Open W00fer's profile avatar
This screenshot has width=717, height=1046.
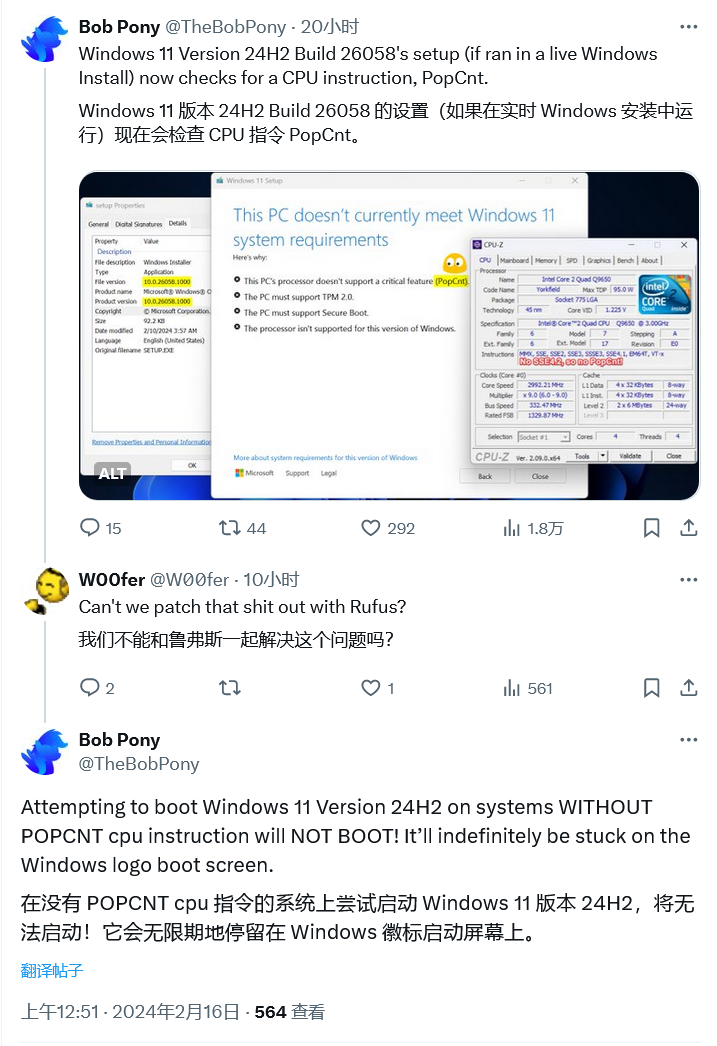(x=45, y=591)
